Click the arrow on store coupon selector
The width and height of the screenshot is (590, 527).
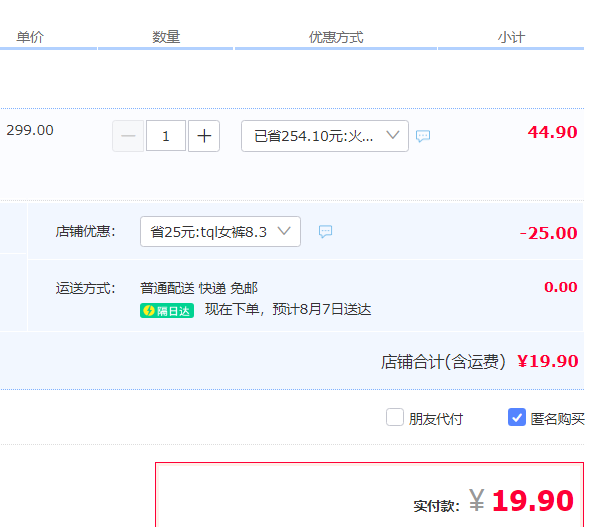click(284, 231)
